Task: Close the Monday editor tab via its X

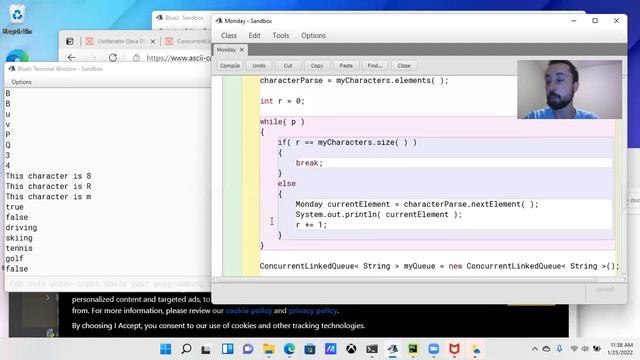Action: [x=242, y=50]
